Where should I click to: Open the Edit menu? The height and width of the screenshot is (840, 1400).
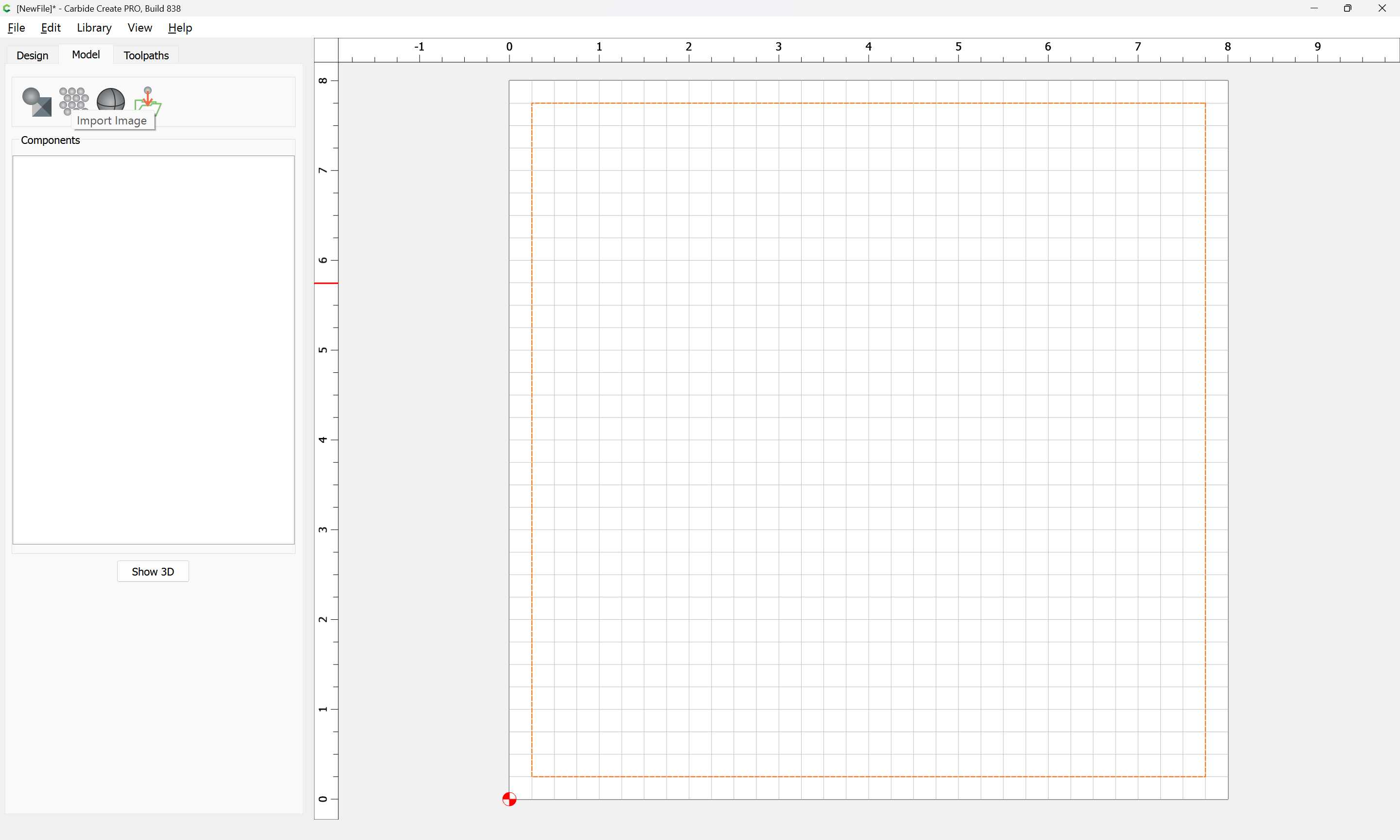tap(51, 28)
